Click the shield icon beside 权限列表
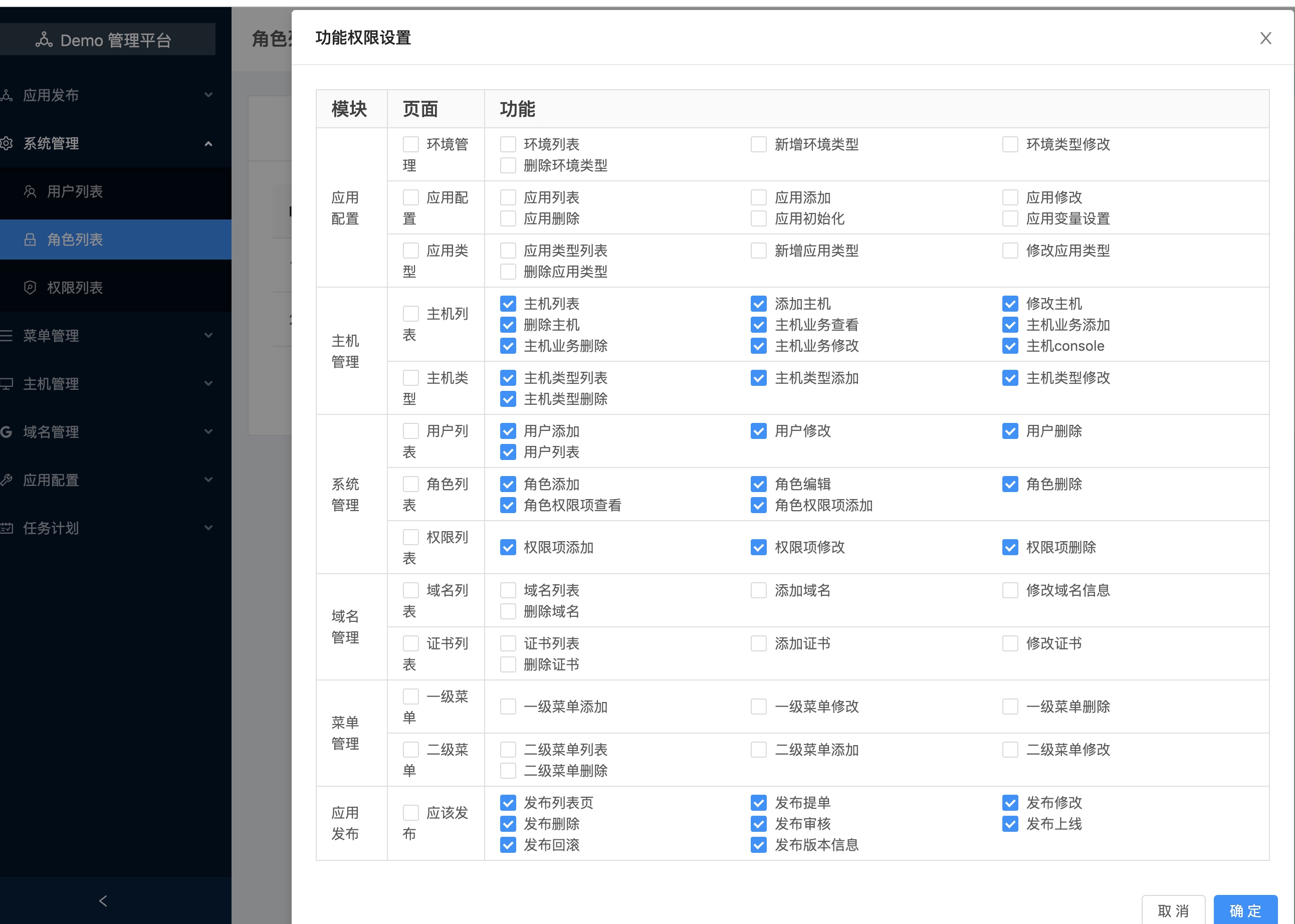Viewport: 1295px width, 924px height. (x=30, y=288)
